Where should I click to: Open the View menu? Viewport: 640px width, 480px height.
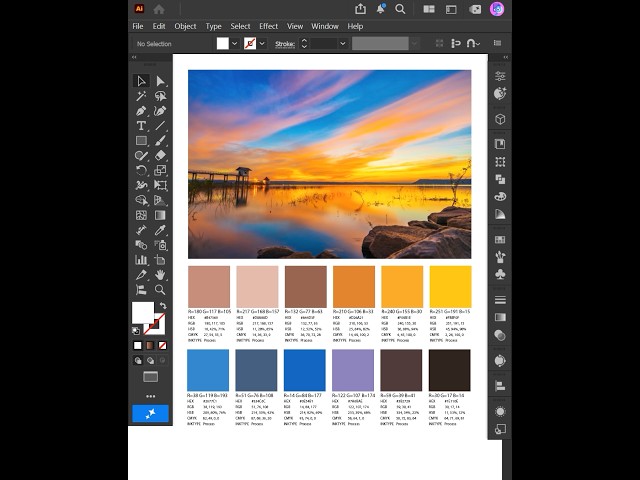pos(295,26)
